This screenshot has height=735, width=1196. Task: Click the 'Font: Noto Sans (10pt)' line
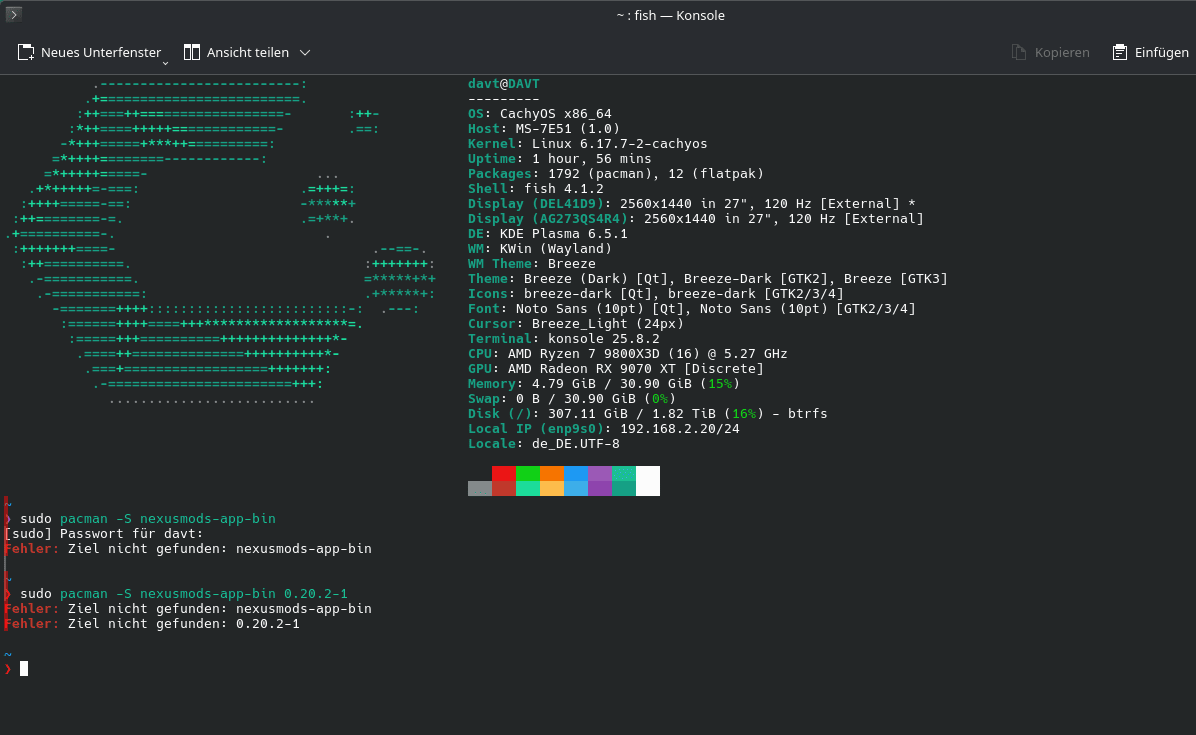(x=692, y=309)
